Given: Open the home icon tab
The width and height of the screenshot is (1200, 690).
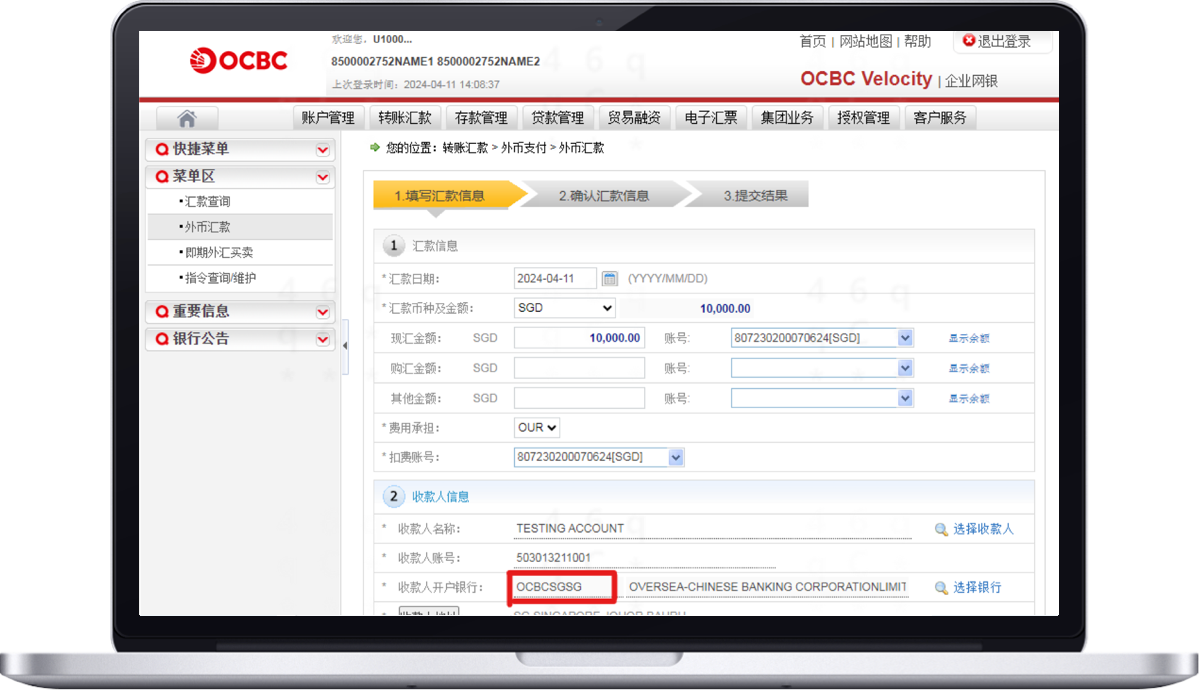Looking at the screenshot, I should pyautogui.click(x=187, y=118).
